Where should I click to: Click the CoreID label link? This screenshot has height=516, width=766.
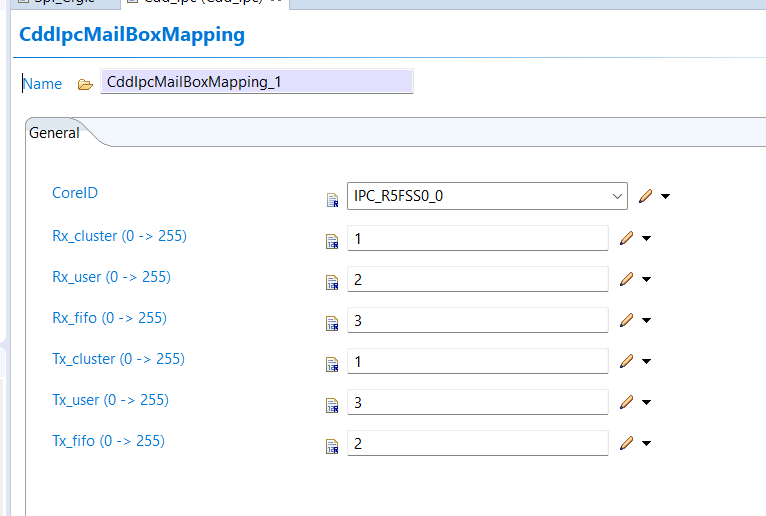click(x=75, y=193)
